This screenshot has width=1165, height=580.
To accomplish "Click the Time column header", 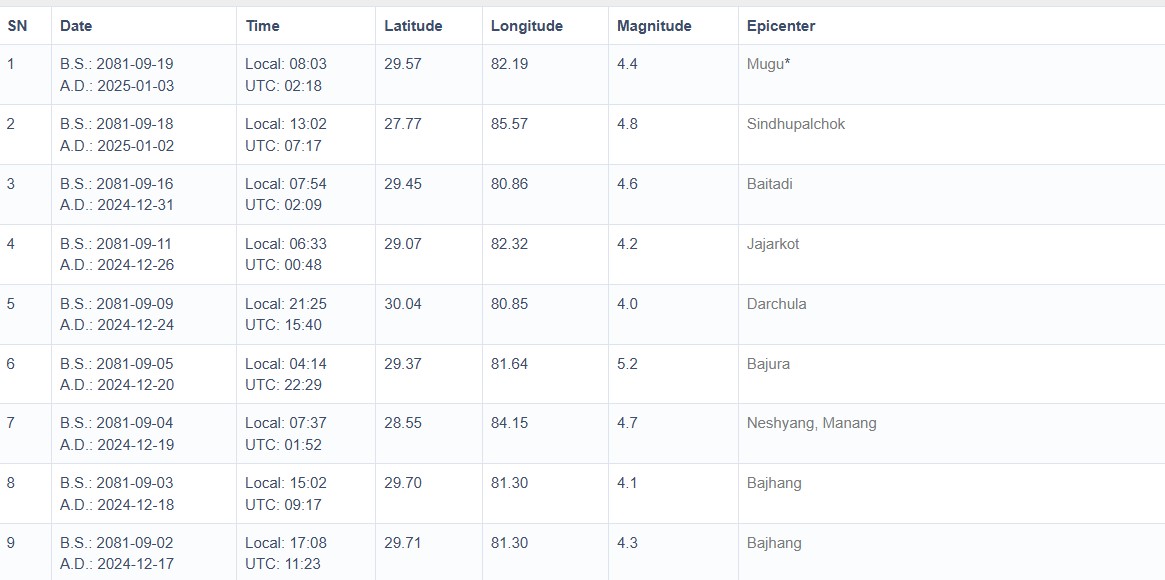I will point(262,26).
